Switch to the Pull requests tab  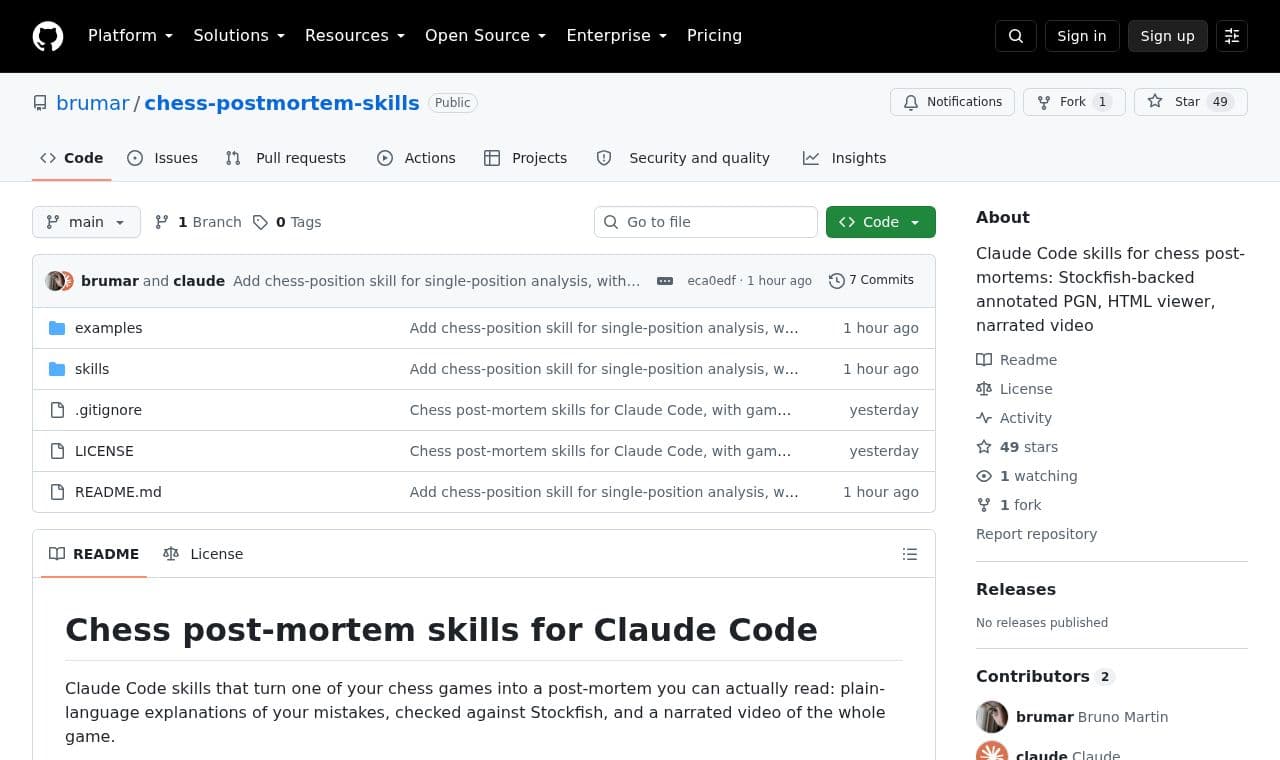tap(285, 158)
